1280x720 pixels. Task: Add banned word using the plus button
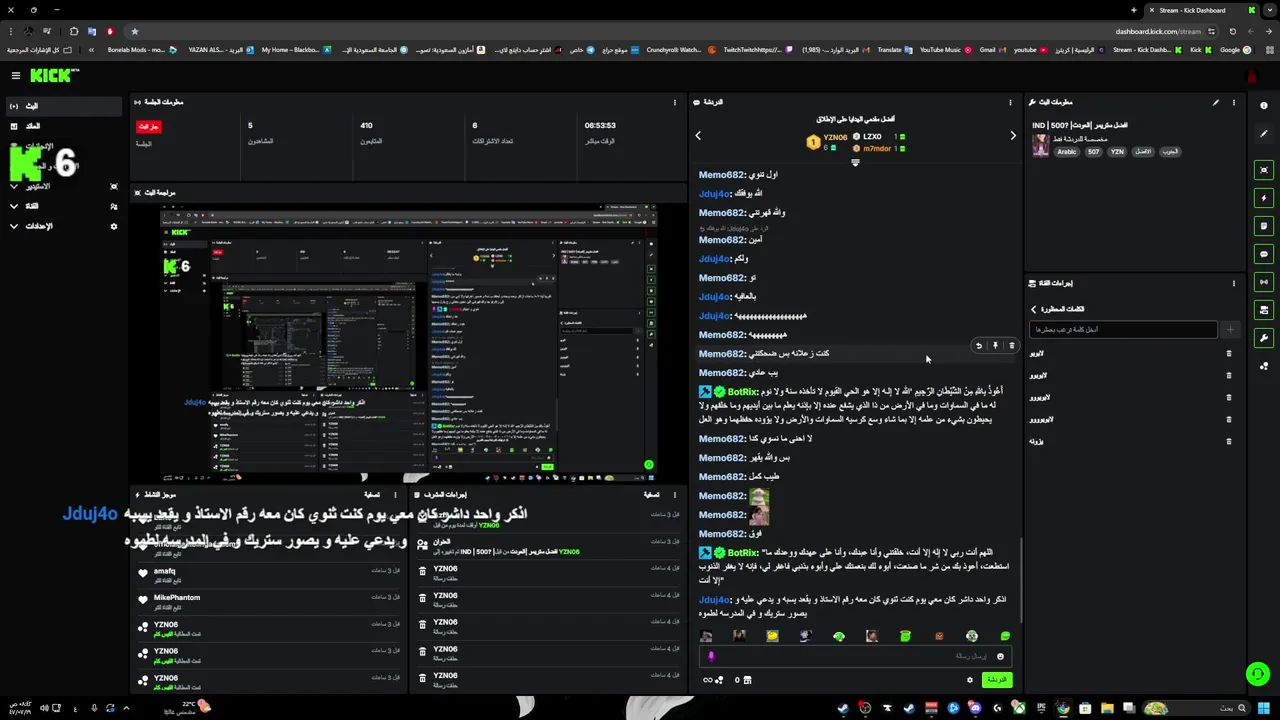click(x=1230, y=329)
